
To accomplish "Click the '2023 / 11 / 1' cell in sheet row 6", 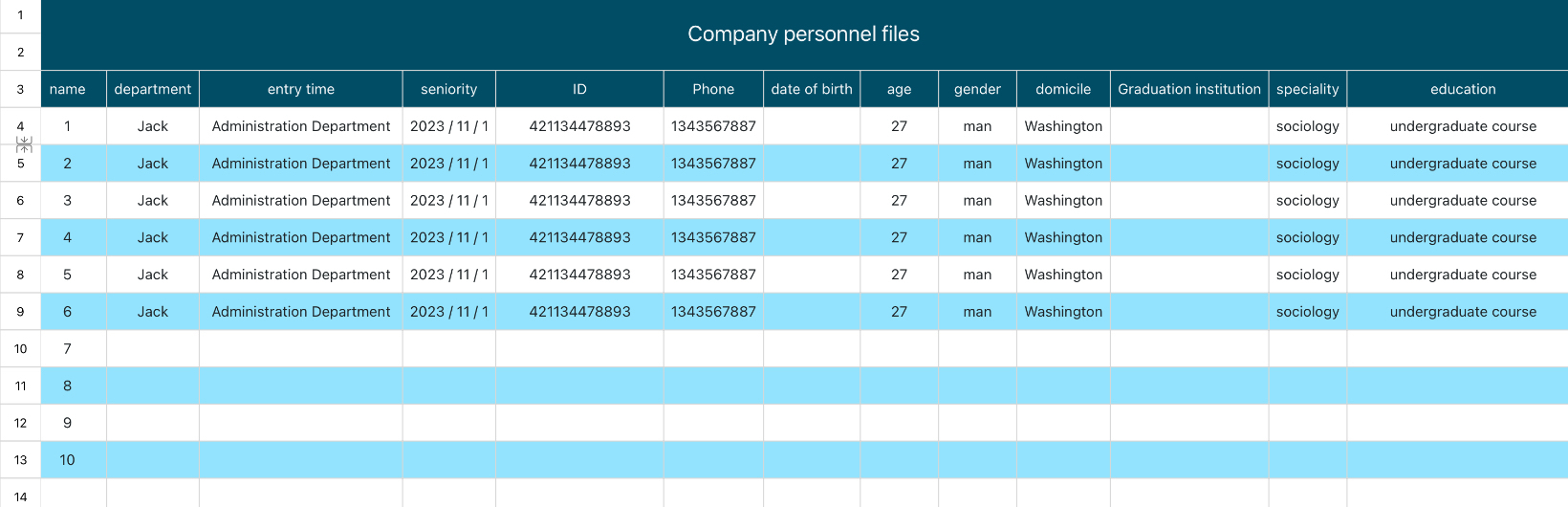I will tap(449, 201).
